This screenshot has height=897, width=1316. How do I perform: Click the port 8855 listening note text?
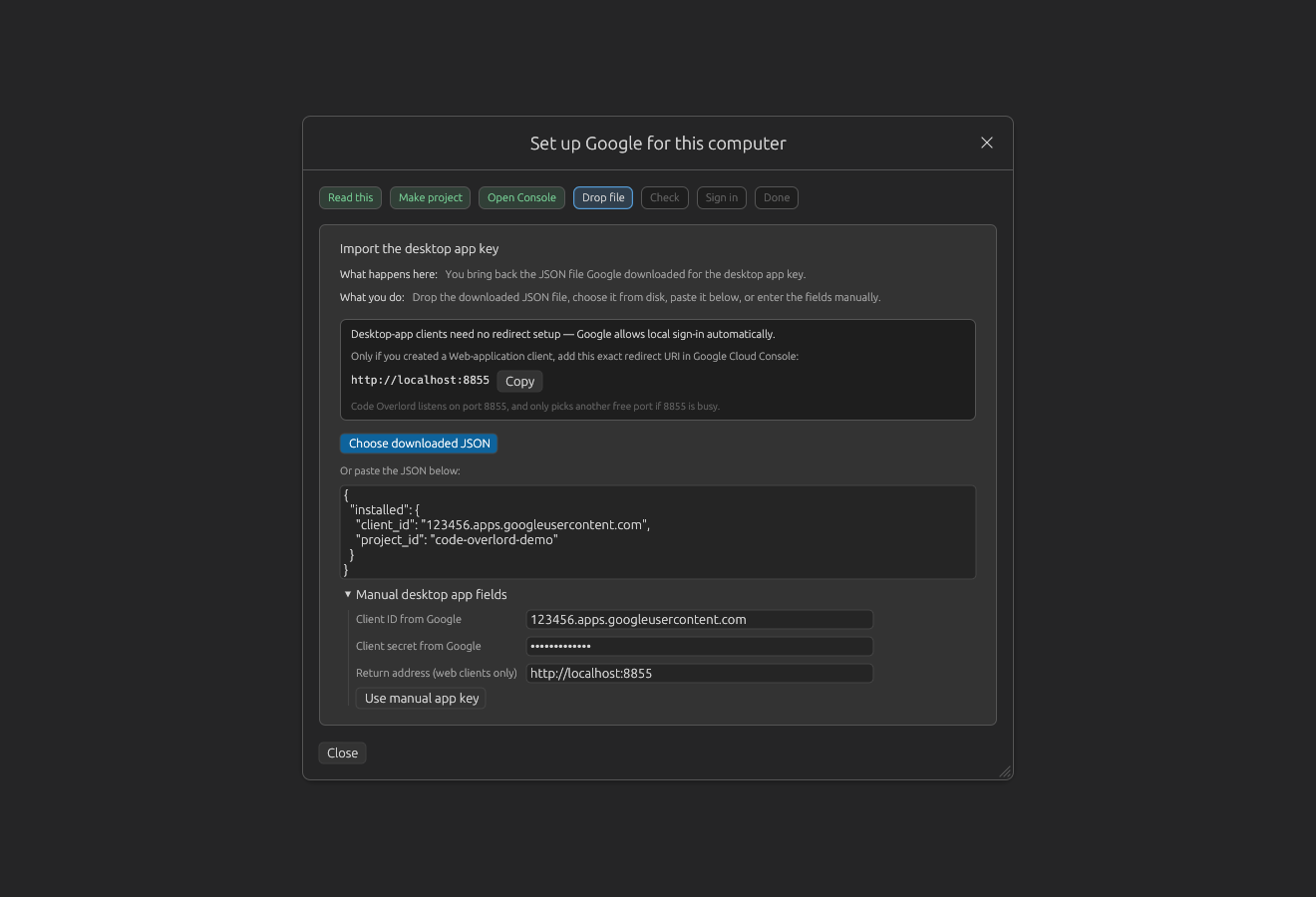click(x=535, y=406)
